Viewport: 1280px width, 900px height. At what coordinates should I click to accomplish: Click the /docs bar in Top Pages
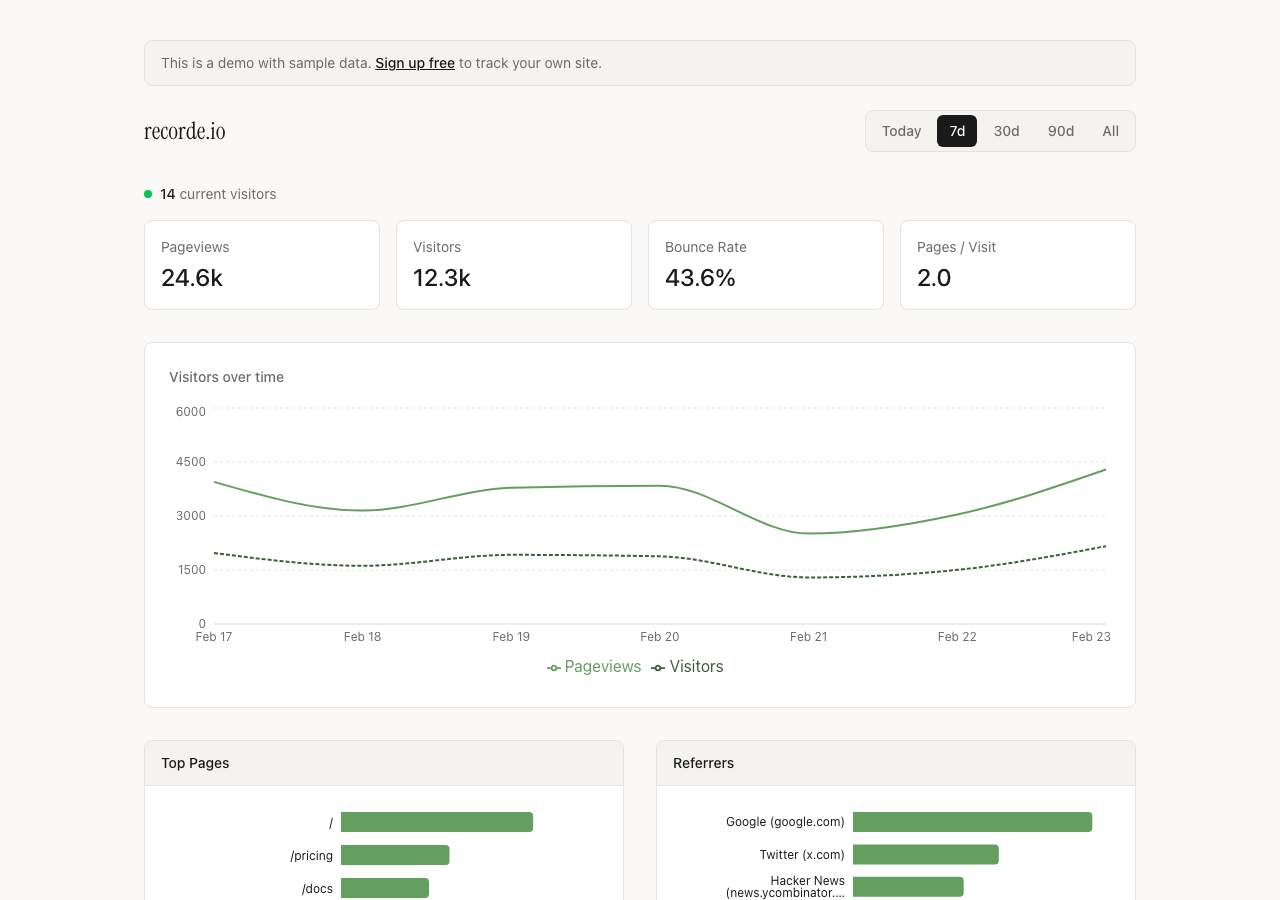tap(385, 888)
